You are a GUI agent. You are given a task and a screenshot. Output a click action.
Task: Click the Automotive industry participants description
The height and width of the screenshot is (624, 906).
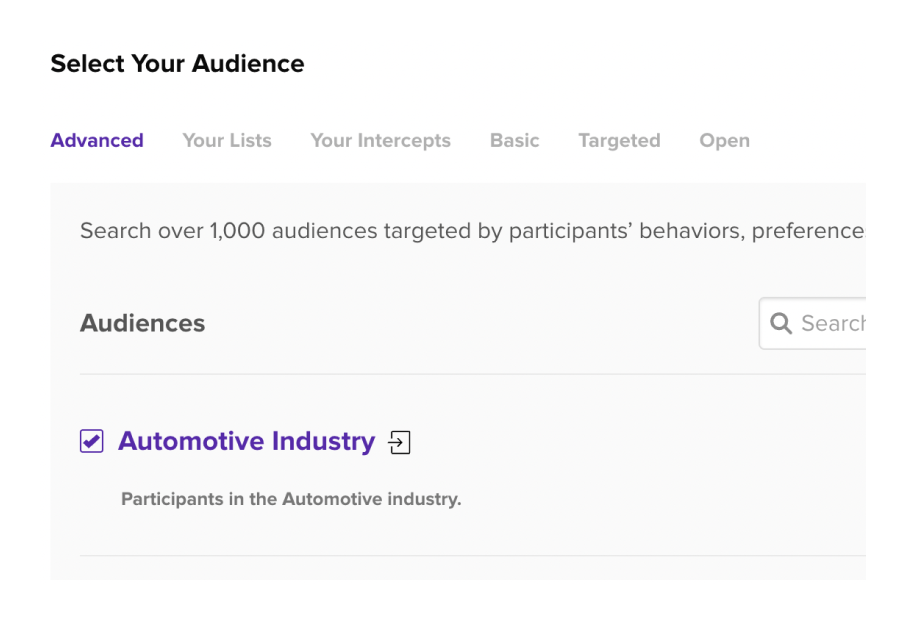(291, 499)
